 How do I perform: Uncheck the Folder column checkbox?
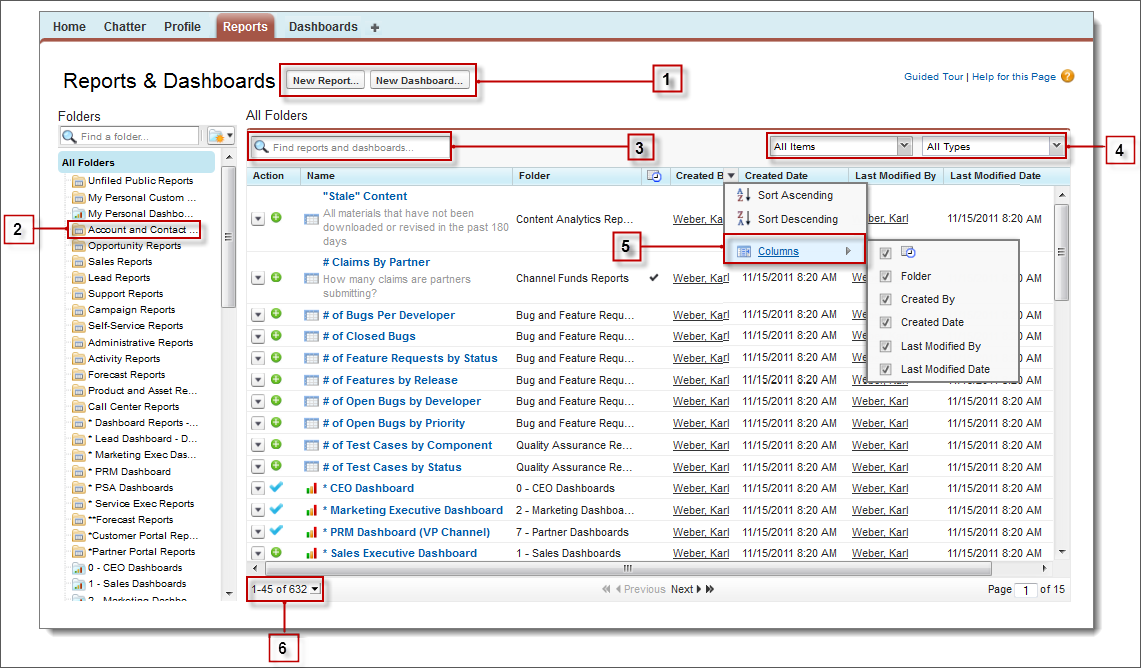885,276
